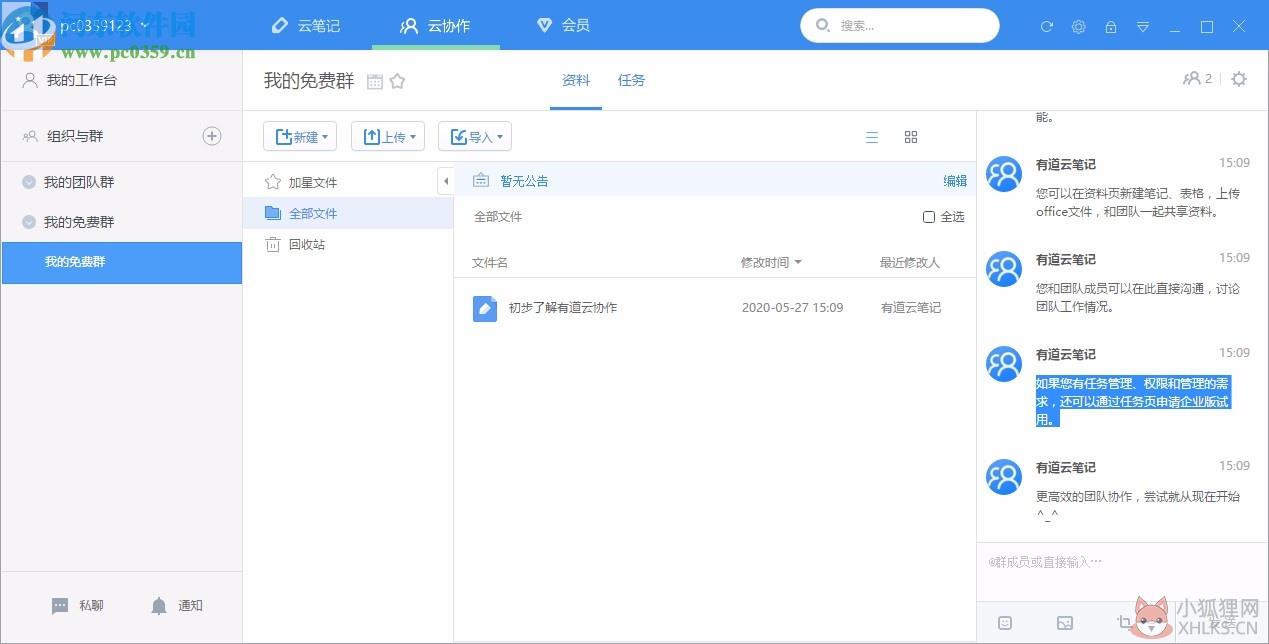The width and height of the screenshot is (1269, 644).
Task: Click the 有道云记 avatar of the 15:09 task-management message
Action: click(1004, 364)
